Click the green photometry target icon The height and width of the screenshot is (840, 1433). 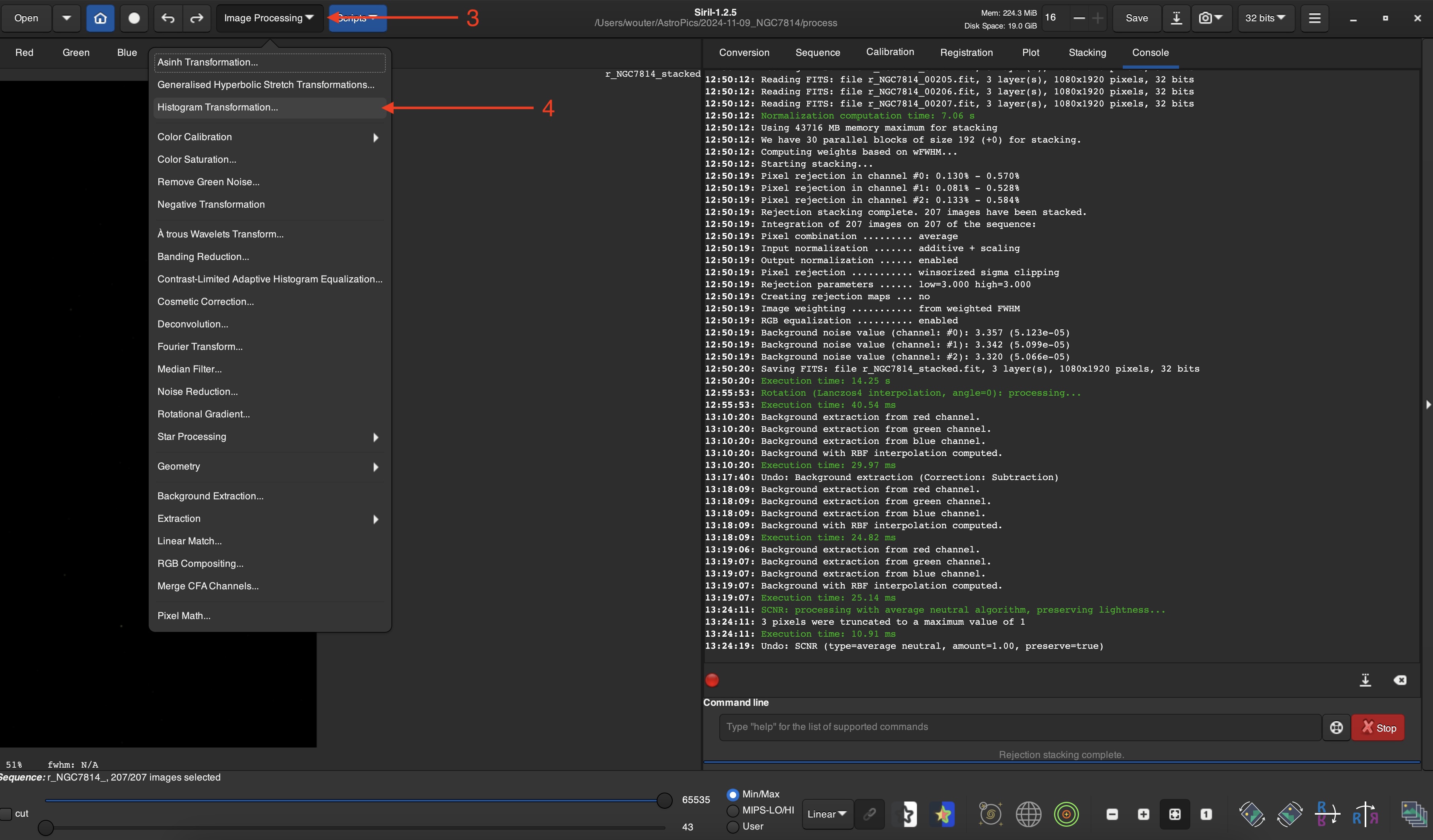1066,814
